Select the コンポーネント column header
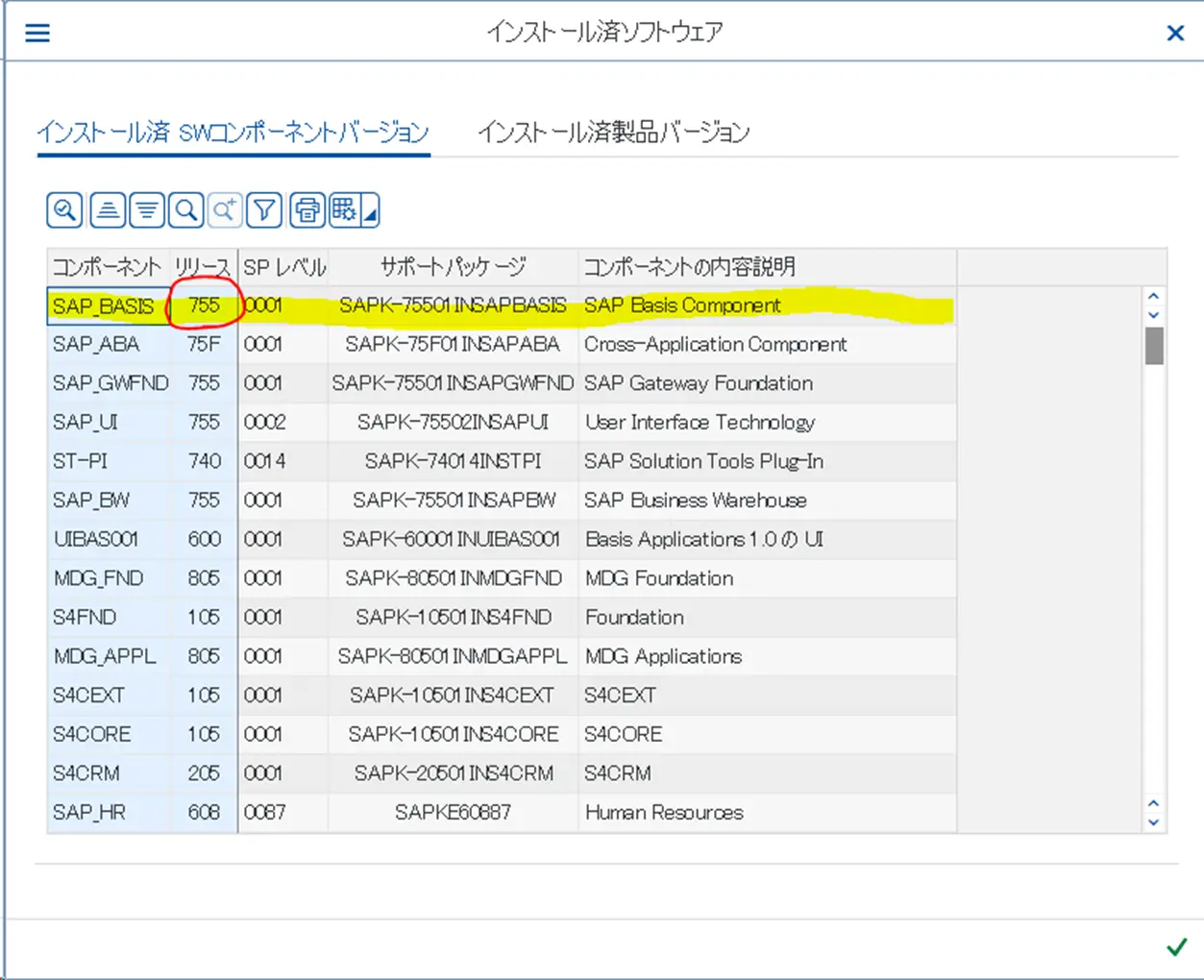This screenshot has width=1204, height=980. coord(109,266)
